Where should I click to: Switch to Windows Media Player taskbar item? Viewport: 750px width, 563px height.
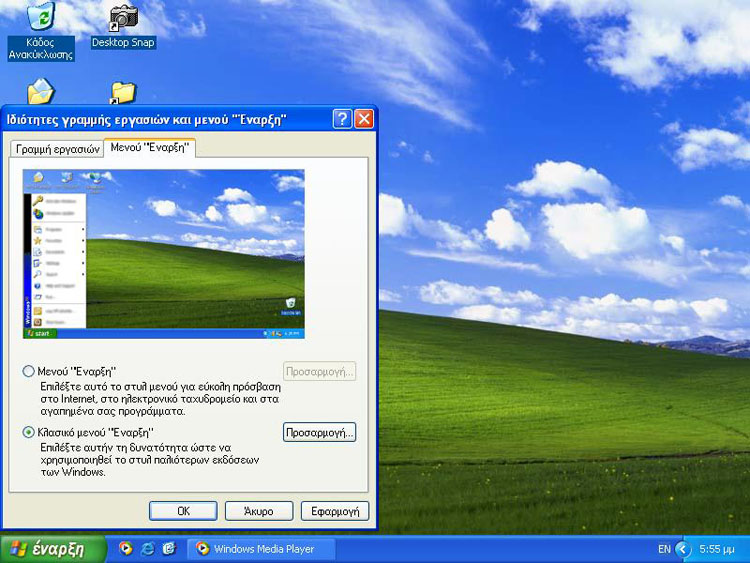261,549
